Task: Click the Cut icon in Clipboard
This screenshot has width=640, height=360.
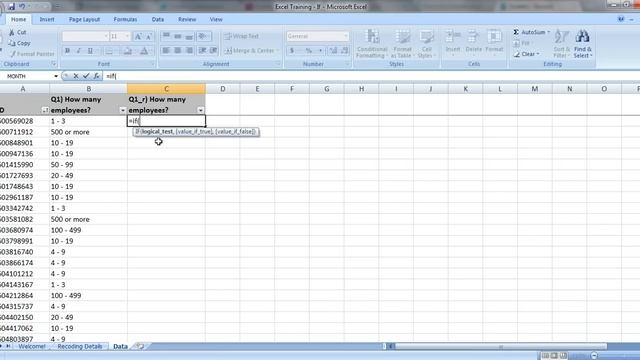Action: click(x=12, y=32)
